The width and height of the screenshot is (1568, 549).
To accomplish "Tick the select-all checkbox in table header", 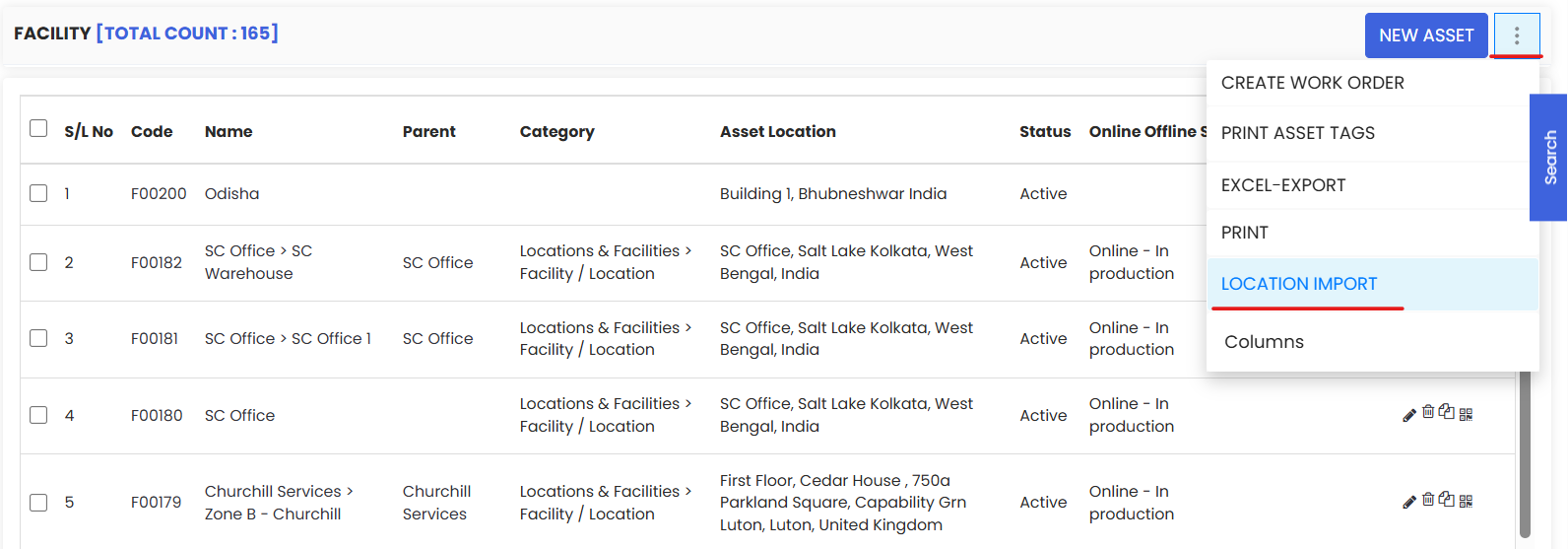I will point(38,128).
